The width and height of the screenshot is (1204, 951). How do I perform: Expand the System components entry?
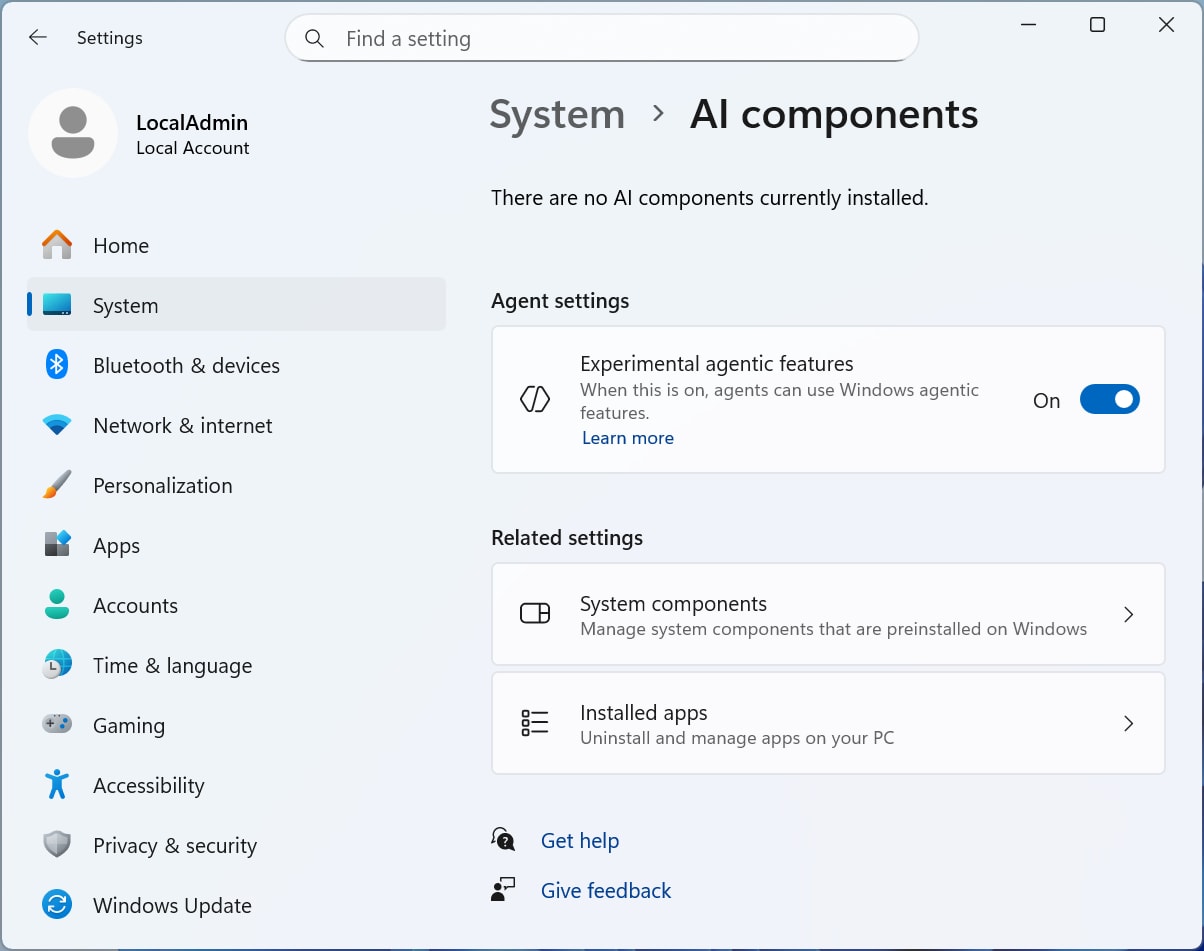(1129, 614)
